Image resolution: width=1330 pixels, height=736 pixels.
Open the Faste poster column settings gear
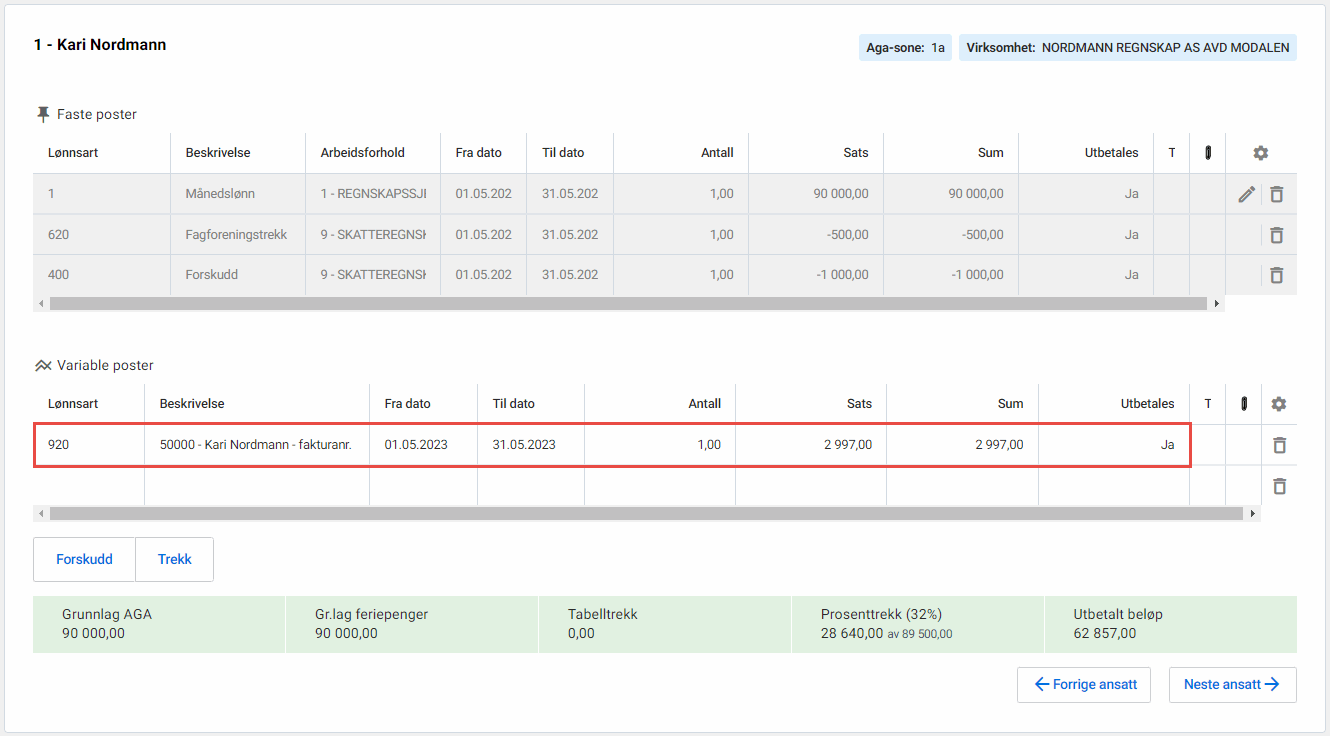coord(1261,153)
